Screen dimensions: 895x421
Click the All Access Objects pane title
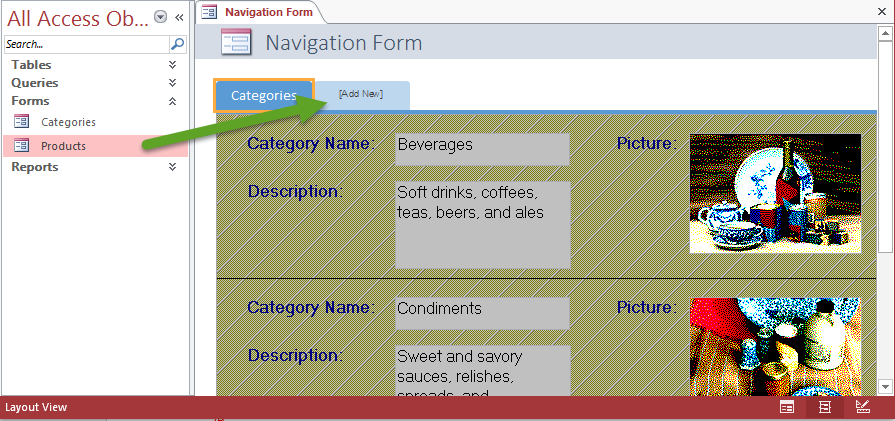[x=78, y=18]
